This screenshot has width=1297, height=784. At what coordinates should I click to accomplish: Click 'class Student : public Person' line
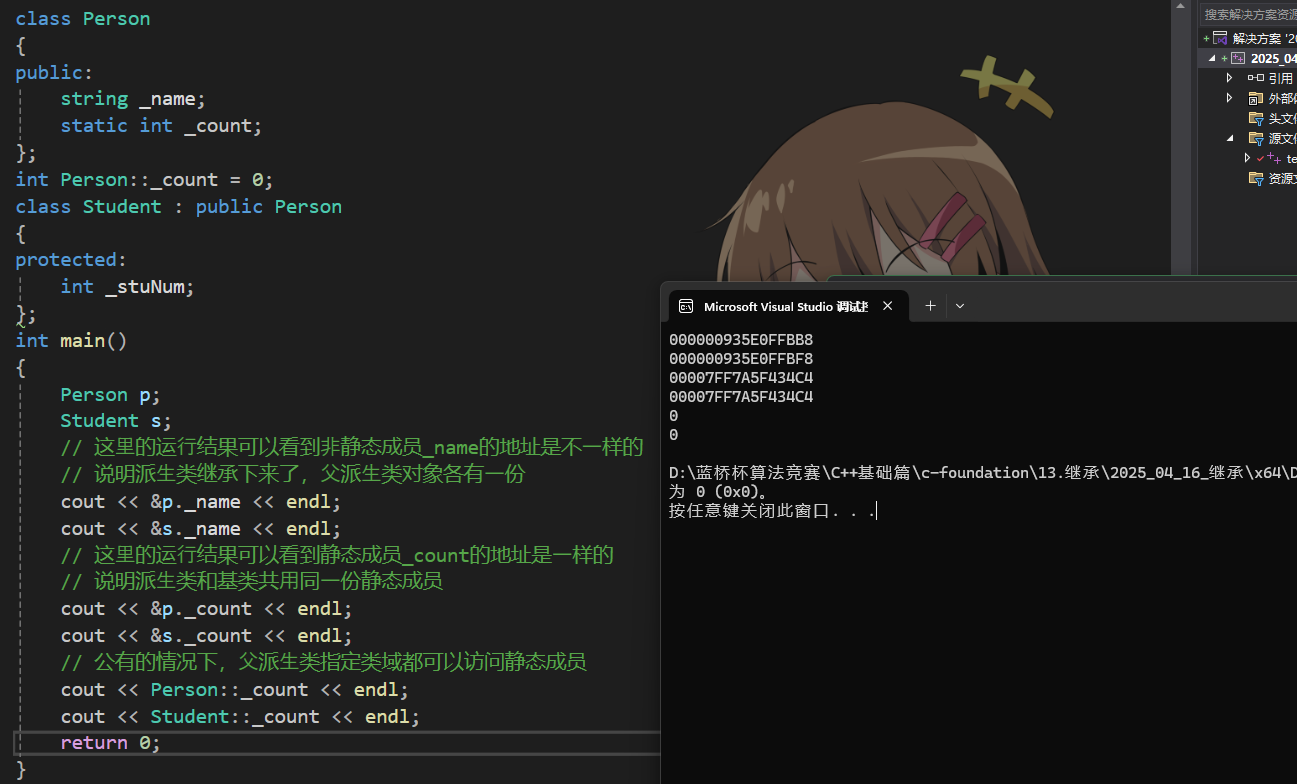[178, 207]
